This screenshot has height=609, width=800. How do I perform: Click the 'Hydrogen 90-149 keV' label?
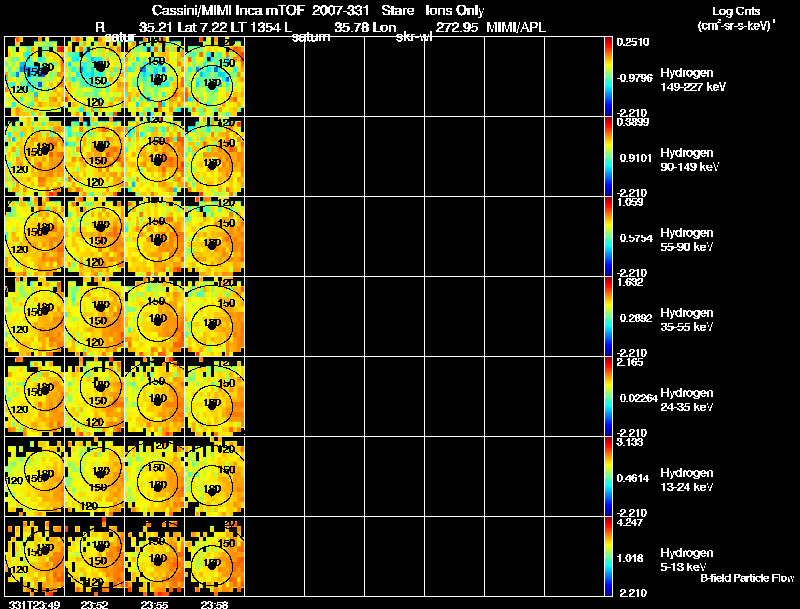coord(689,160)
